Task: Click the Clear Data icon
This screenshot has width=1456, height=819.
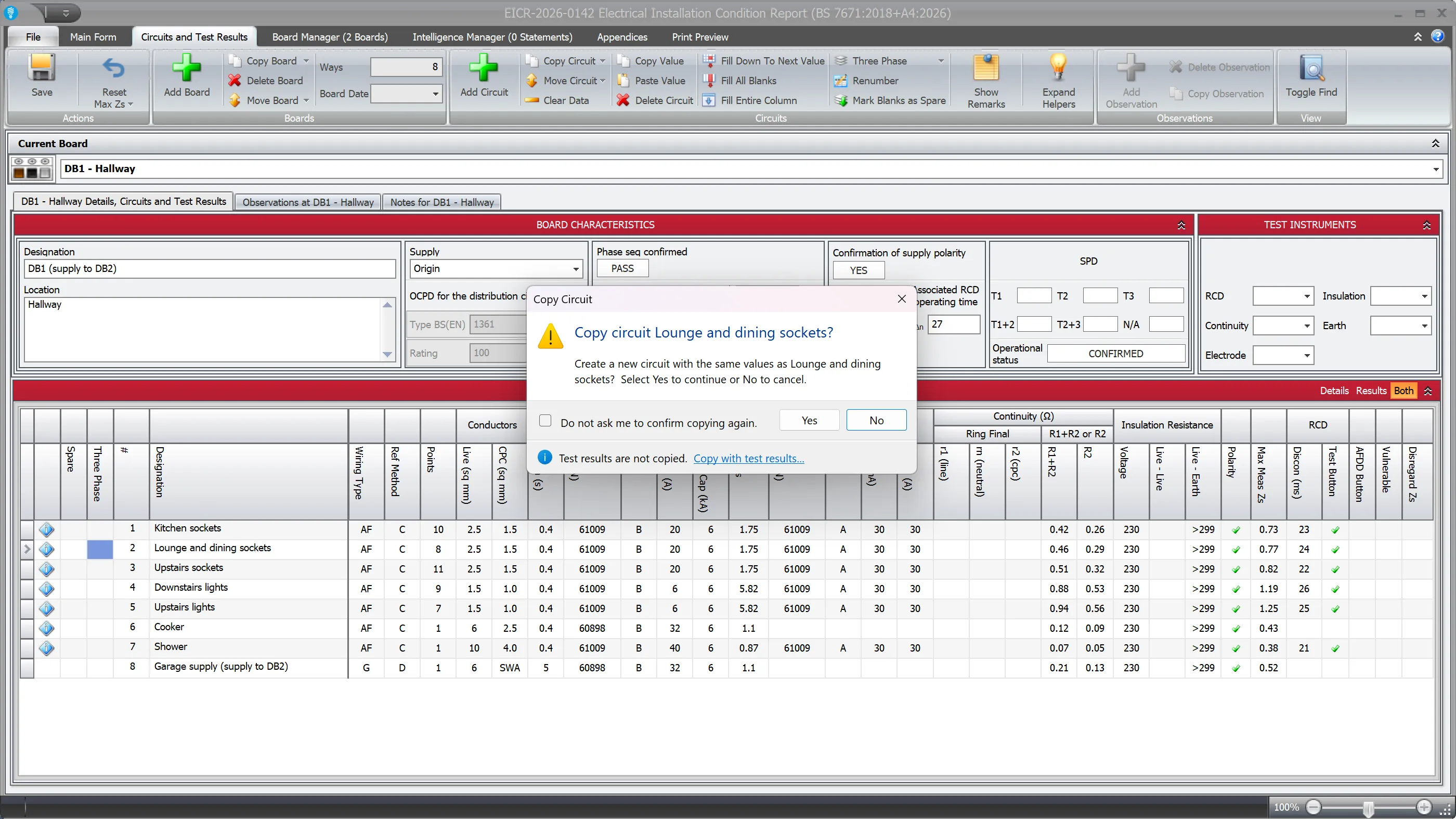Action: pos(531,100)
